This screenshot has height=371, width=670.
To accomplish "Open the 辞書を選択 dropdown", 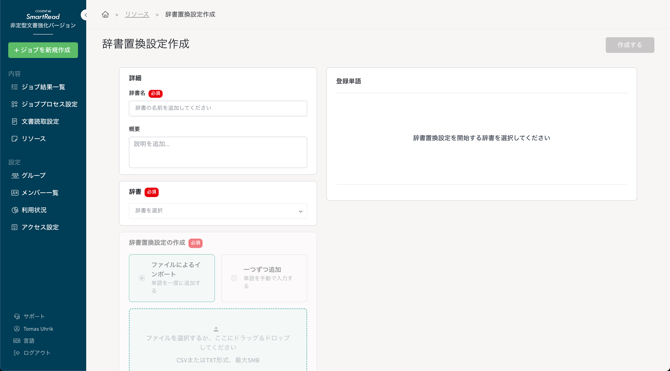I will (218, 211).
